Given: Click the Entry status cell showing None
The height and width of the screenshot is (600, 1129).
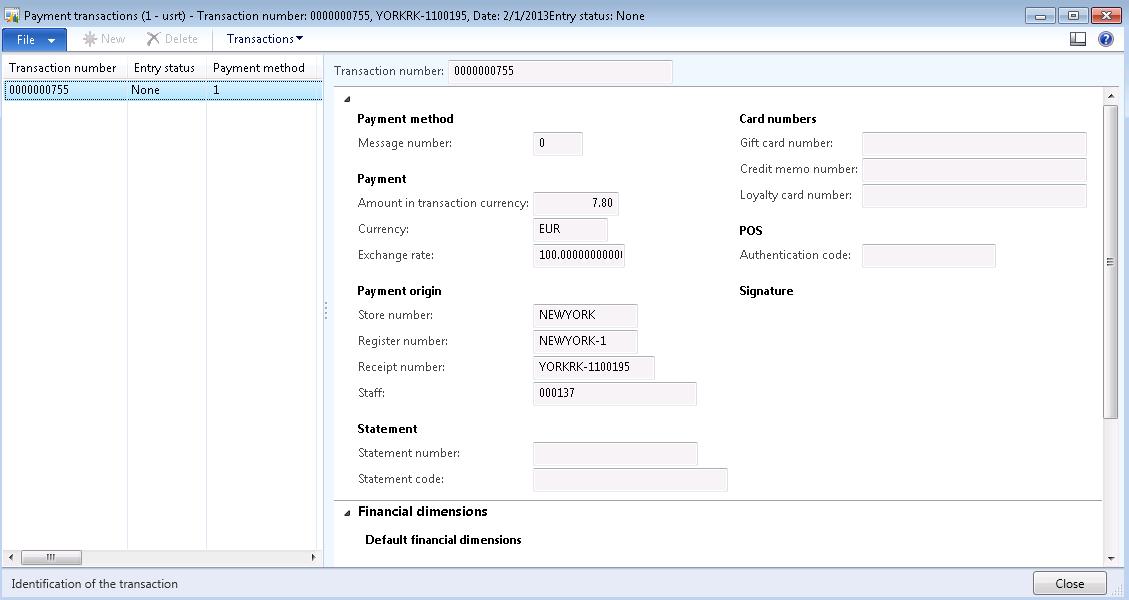Looking at the screenshot, I should [x=167, y=90].
